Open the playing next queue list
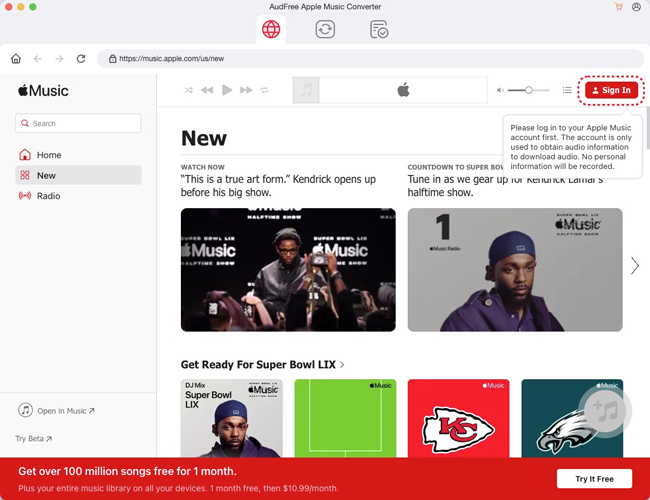650x500 pixels. pyautogui.click(x=567, y=90)
